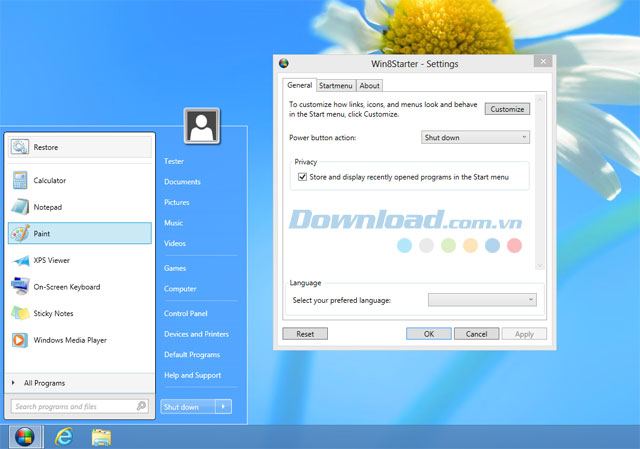Open Calculator from the Start menu
Screen dimensions: 640x449
[x=49, y=181]
